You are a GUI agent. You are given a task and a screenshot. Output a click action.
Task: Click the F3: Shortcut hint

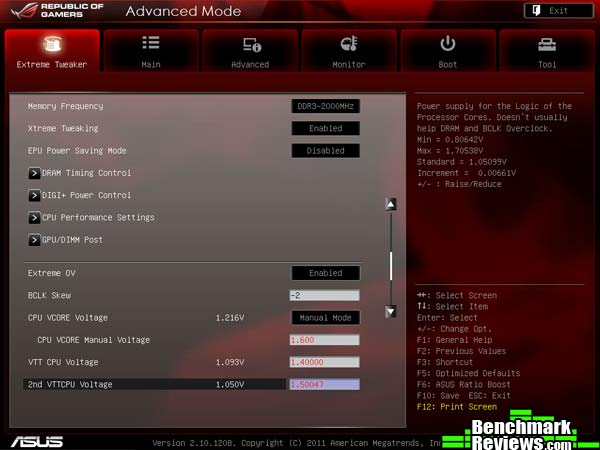click(445, 362)
